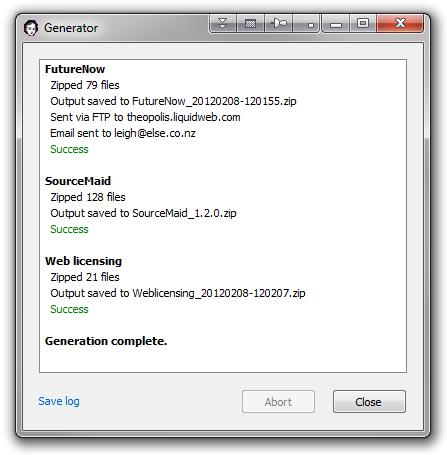Click the theopolis.liquidweb.com FTP line
This screenshot has height=455, width=447.
[145, 117]
